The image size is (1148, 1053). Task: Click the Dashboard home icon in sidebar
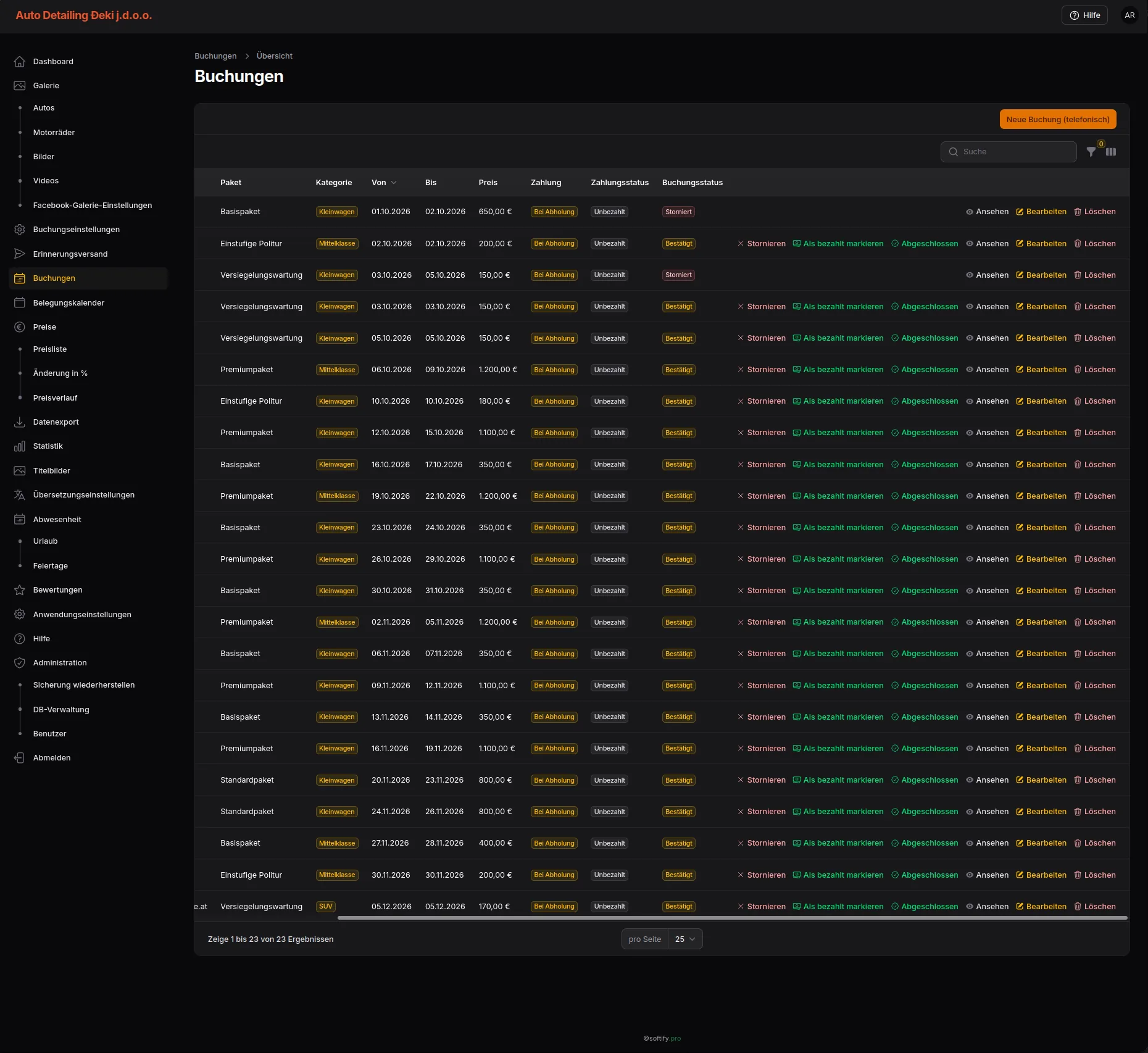20,62
